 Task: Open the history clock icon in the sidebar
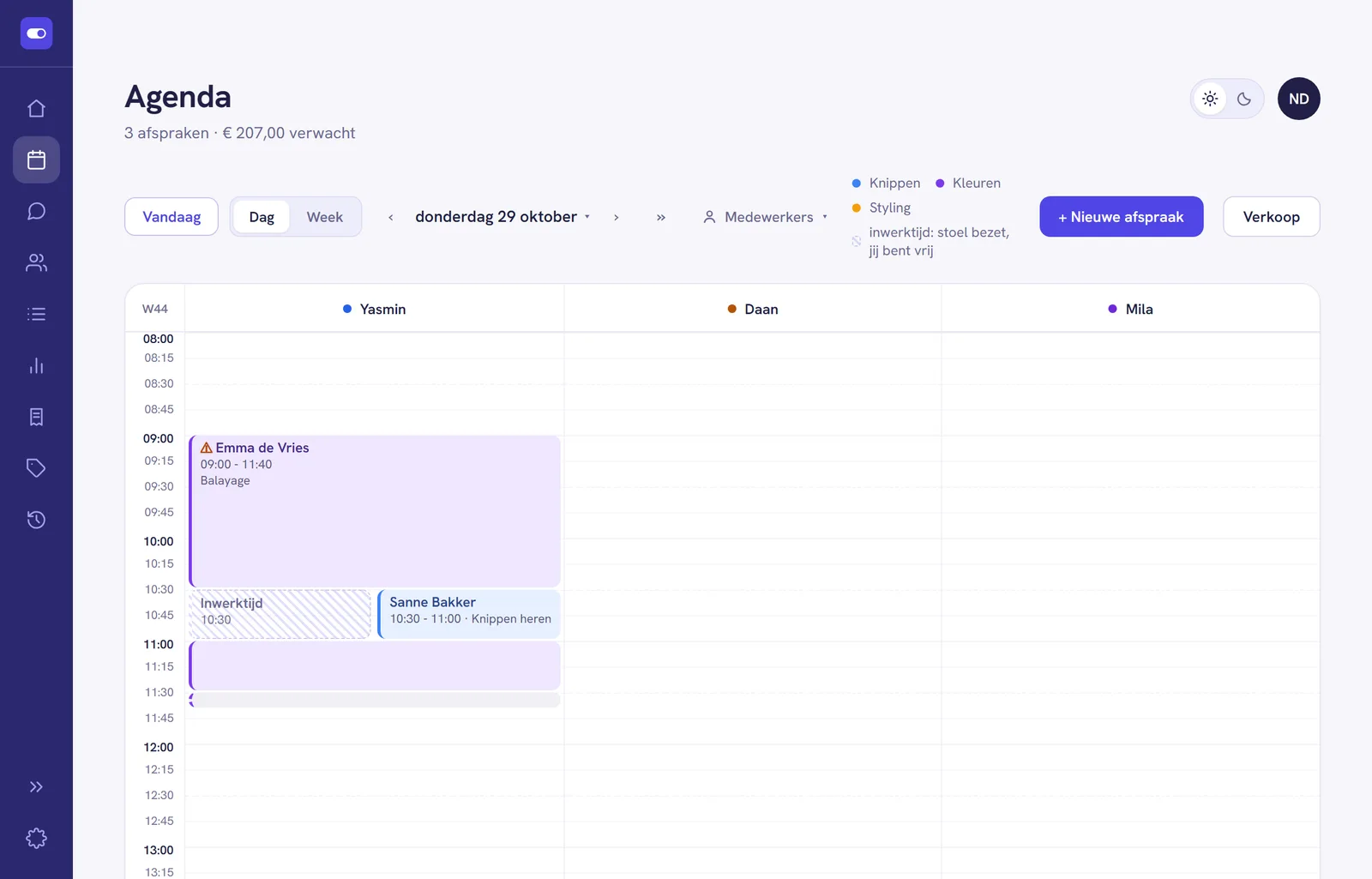tap(36, 520)
